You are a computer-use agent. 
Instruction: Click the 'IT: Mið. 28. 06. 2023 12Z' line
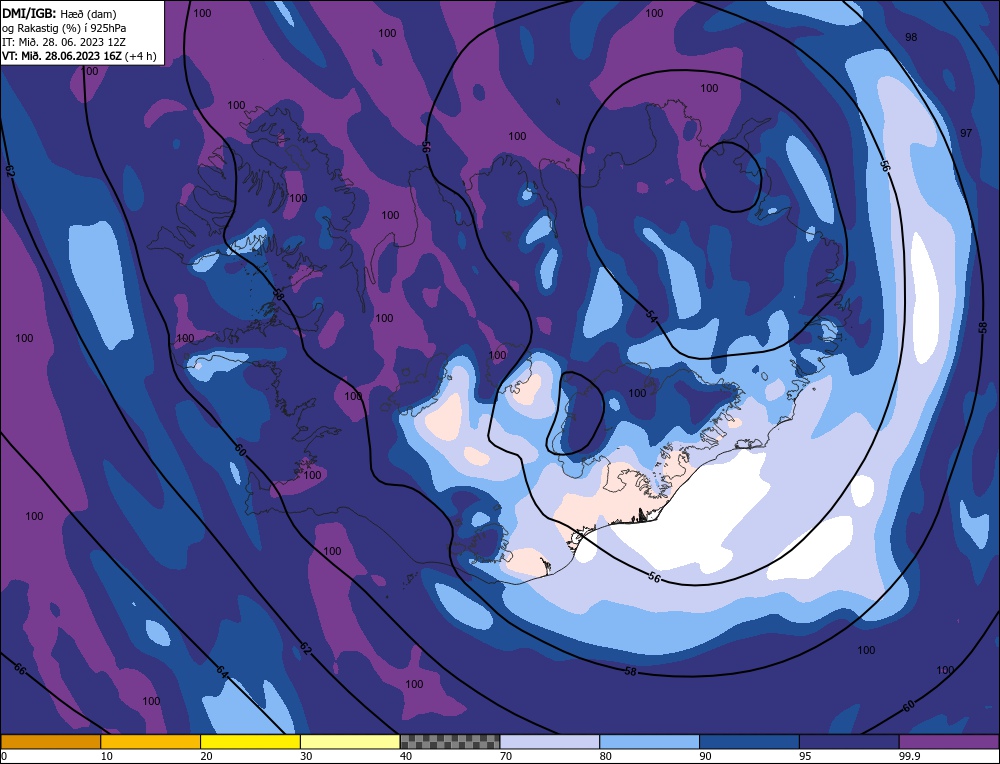click(x=64, y=42)
